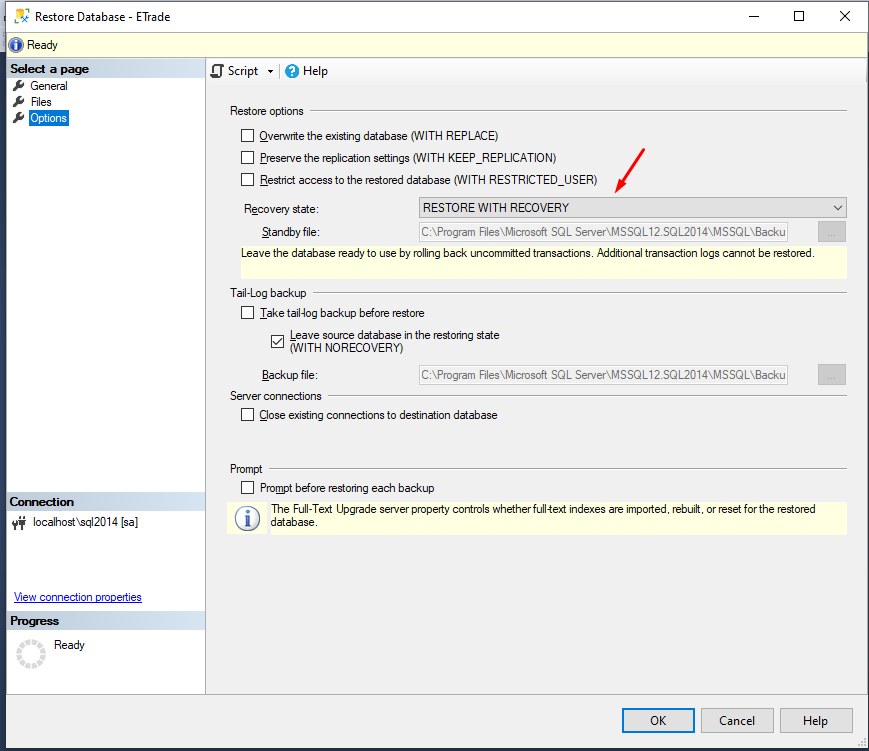869x751 pixels.
Task: Click the wrench icon beside Options
Action: click(19, 117)
